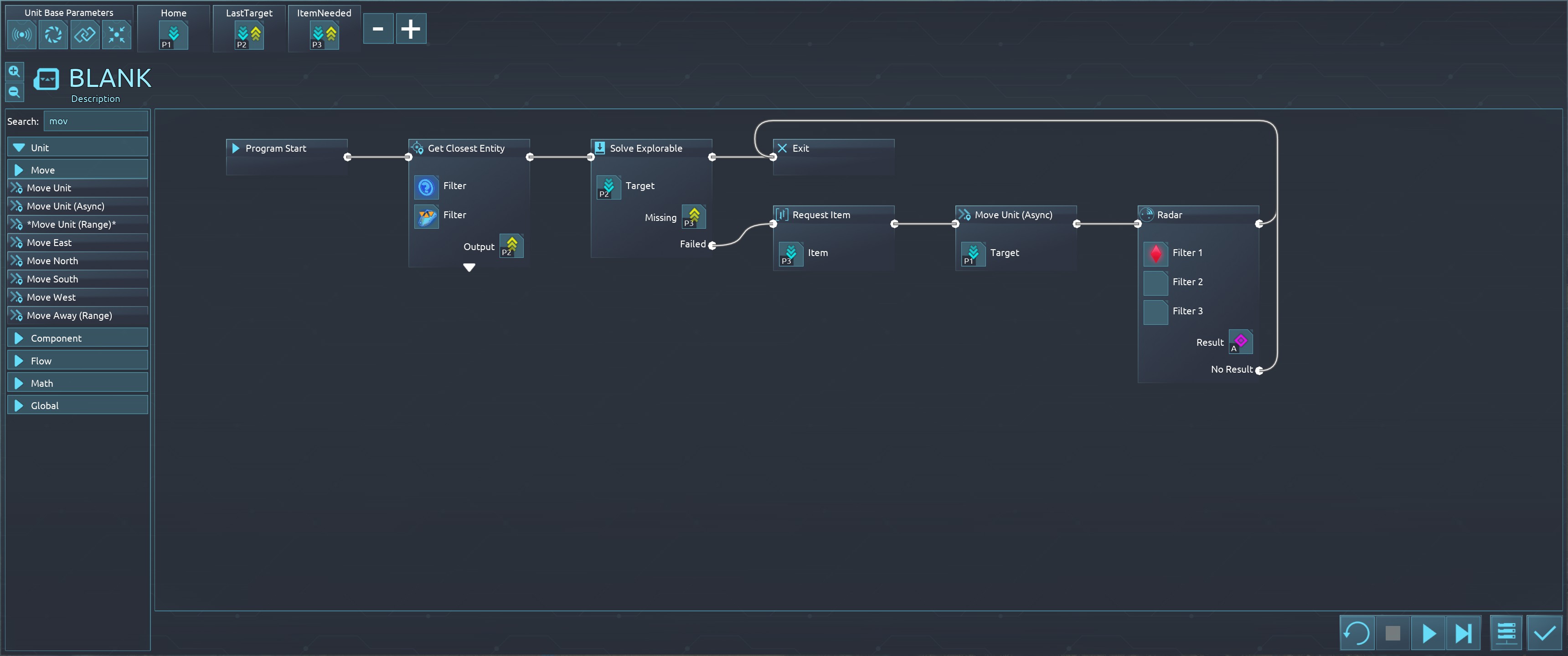Expand Get Closest Entity node's down arrow
This screenshot has width=1568, height=656.
tap(469, 268)
